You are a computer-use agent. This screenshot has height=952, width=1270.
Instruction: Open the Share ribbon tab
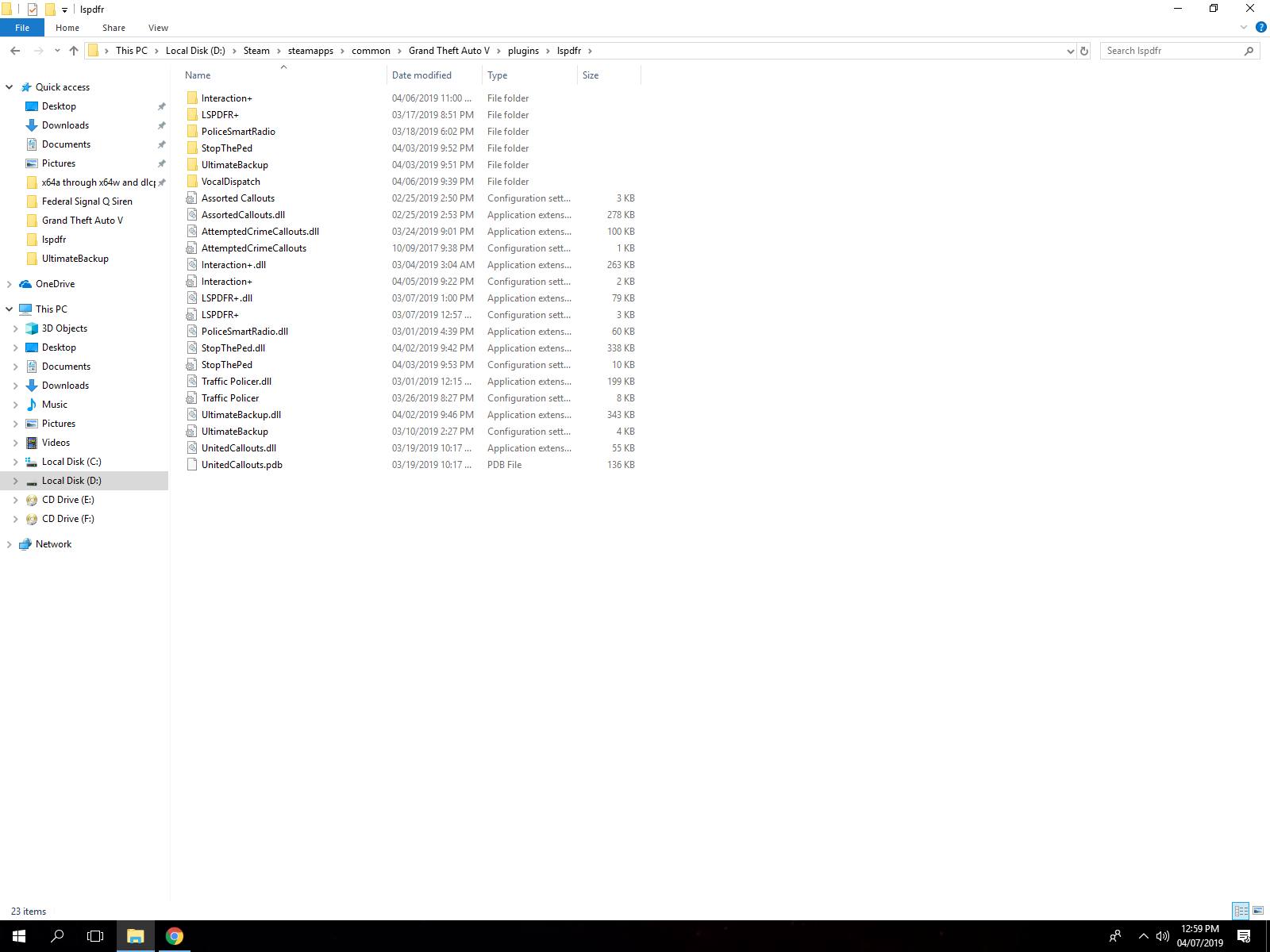pos(114,28)
